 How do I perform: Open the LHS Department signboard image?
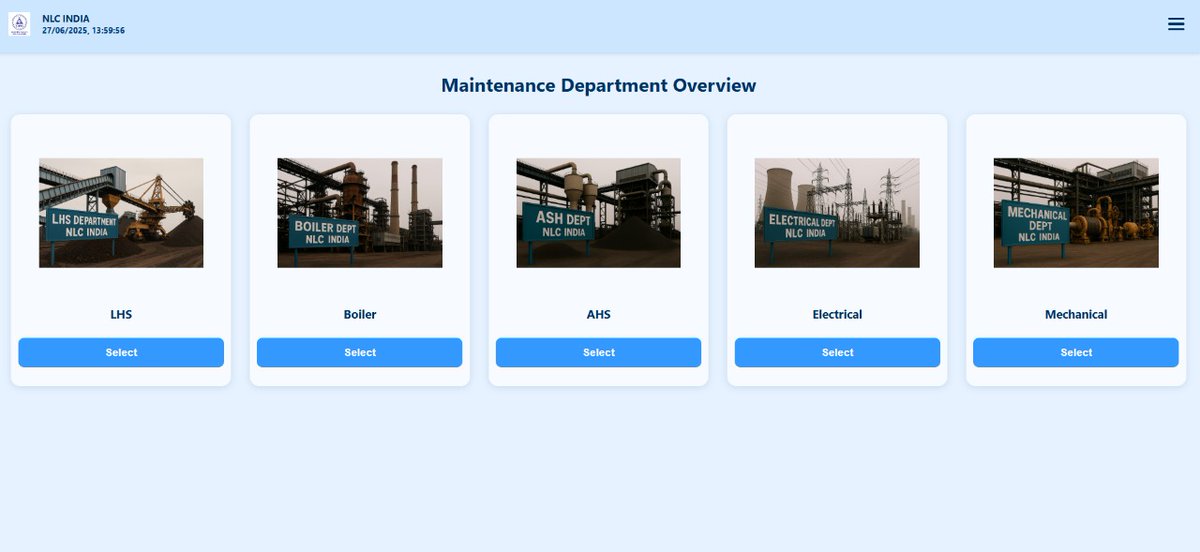121,213
